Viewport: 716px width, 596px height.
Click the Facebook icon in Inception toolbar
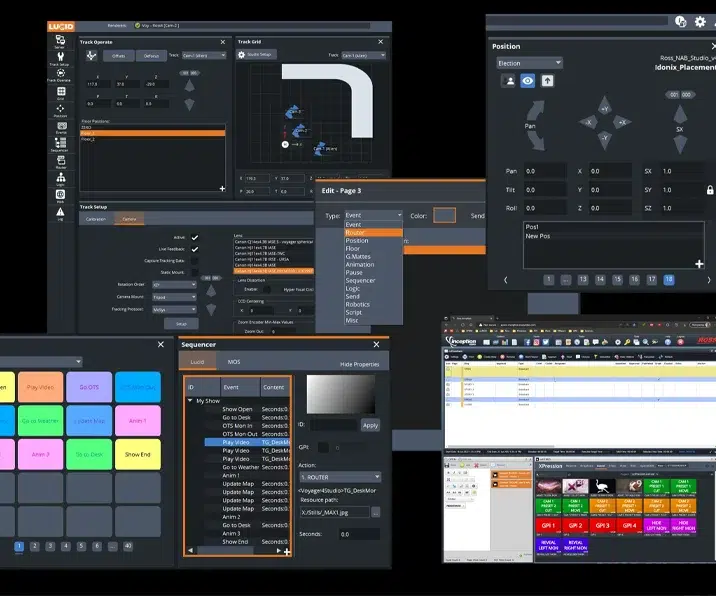pyautogui.click(x=527, y=342)
